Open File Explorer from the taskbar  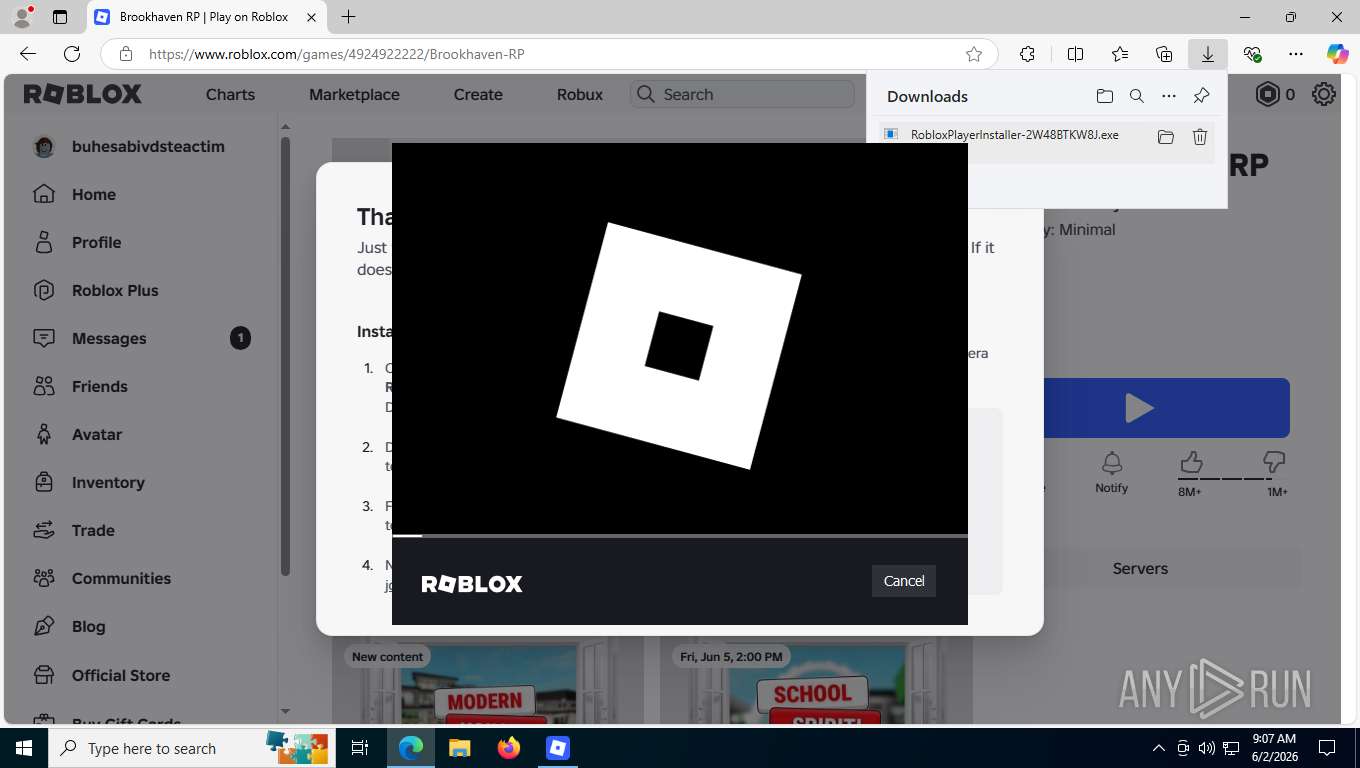[459, 748]
